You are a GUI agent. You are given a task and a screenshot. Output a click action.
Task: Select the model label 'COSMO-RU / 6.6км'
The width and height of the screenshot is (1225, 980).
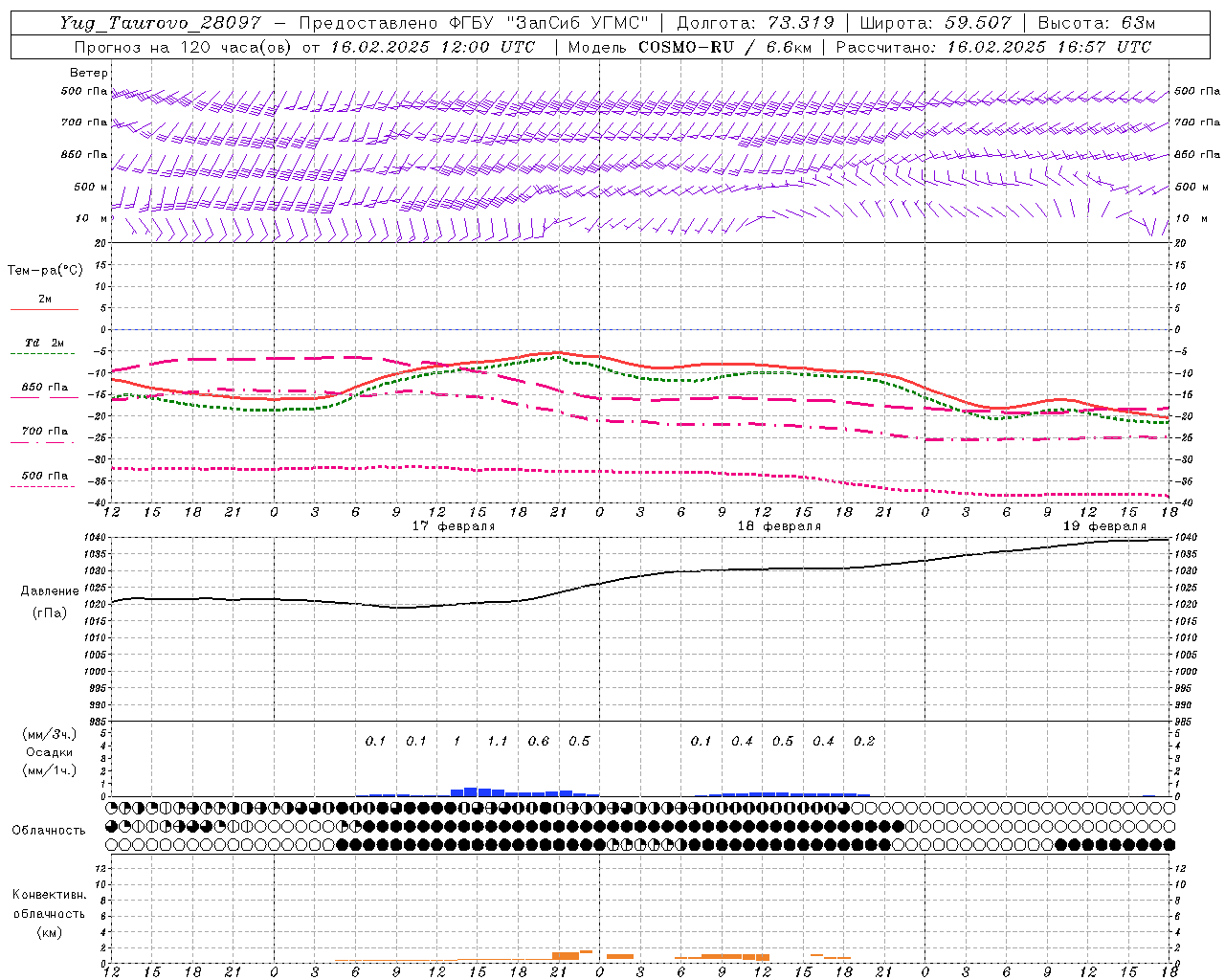tap(724, 47)
